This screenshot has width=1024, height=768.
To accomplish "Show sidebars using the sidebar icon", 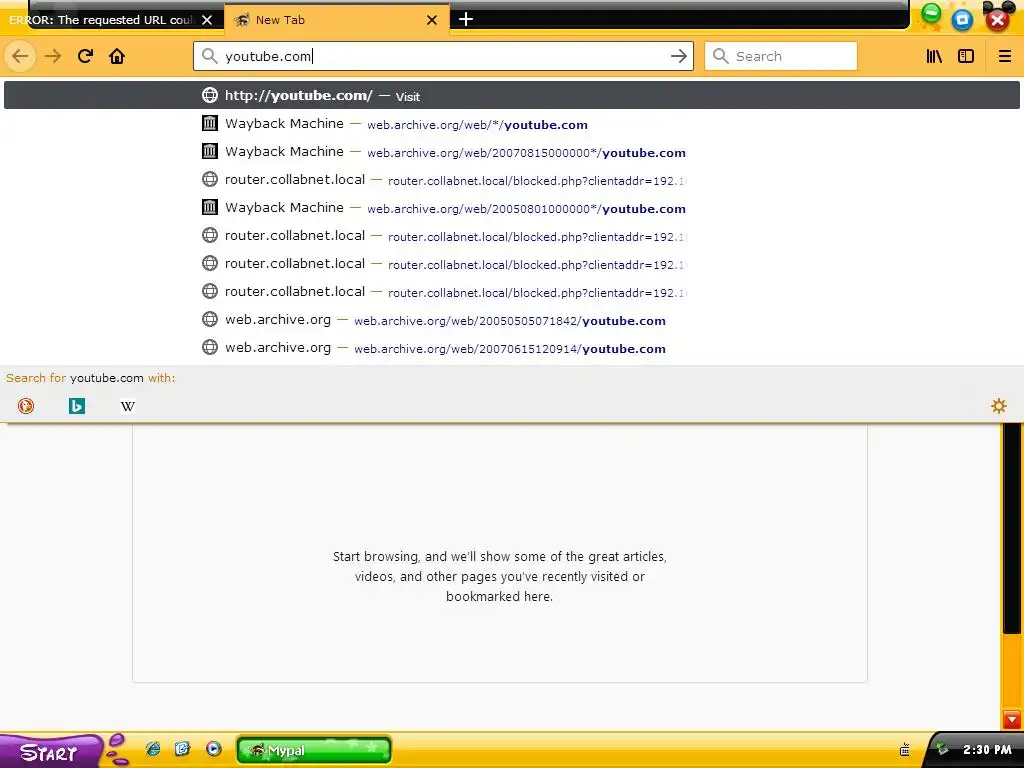I will (x=966, y=56).
